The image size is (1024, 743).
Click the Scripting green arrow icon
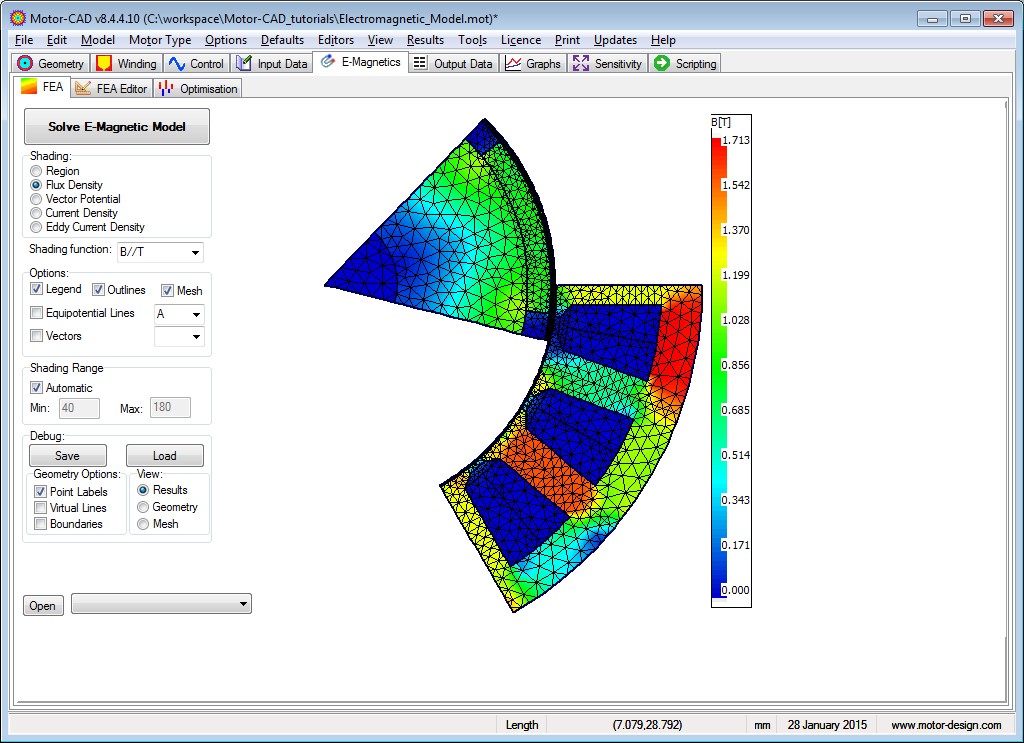661,64
